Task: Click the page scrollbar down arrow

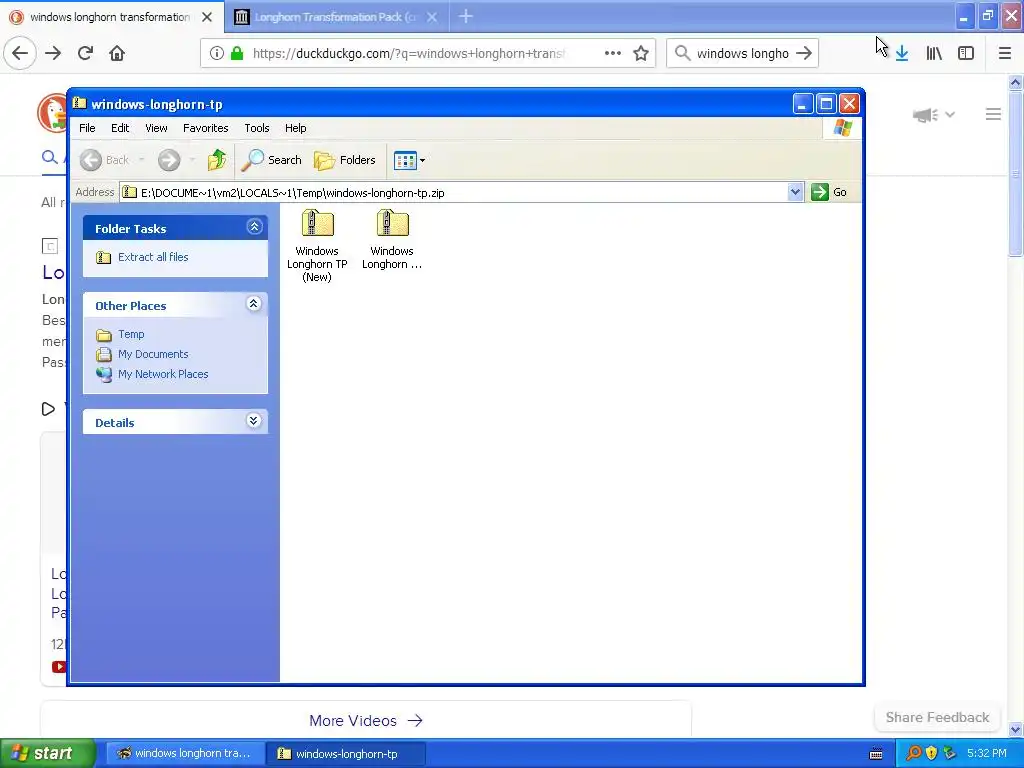Action: point(1015,729)
